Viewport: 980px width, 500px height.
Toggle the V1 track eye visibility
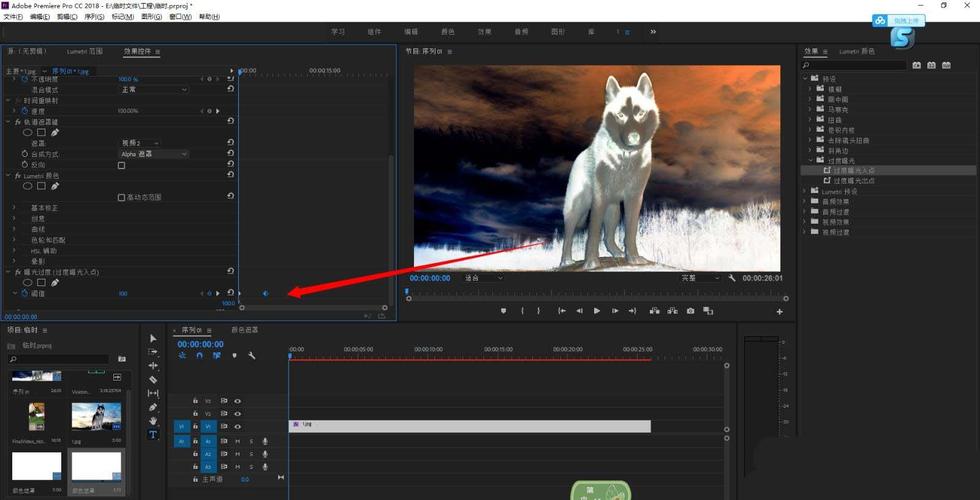(238, 426)
